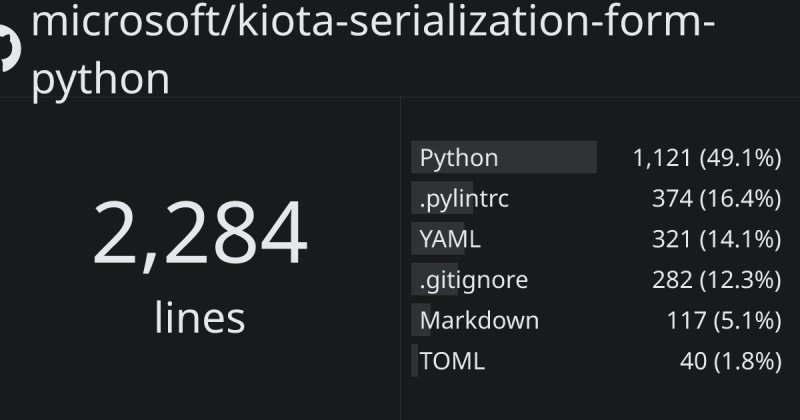Select the TOML language label

point(452,361)
